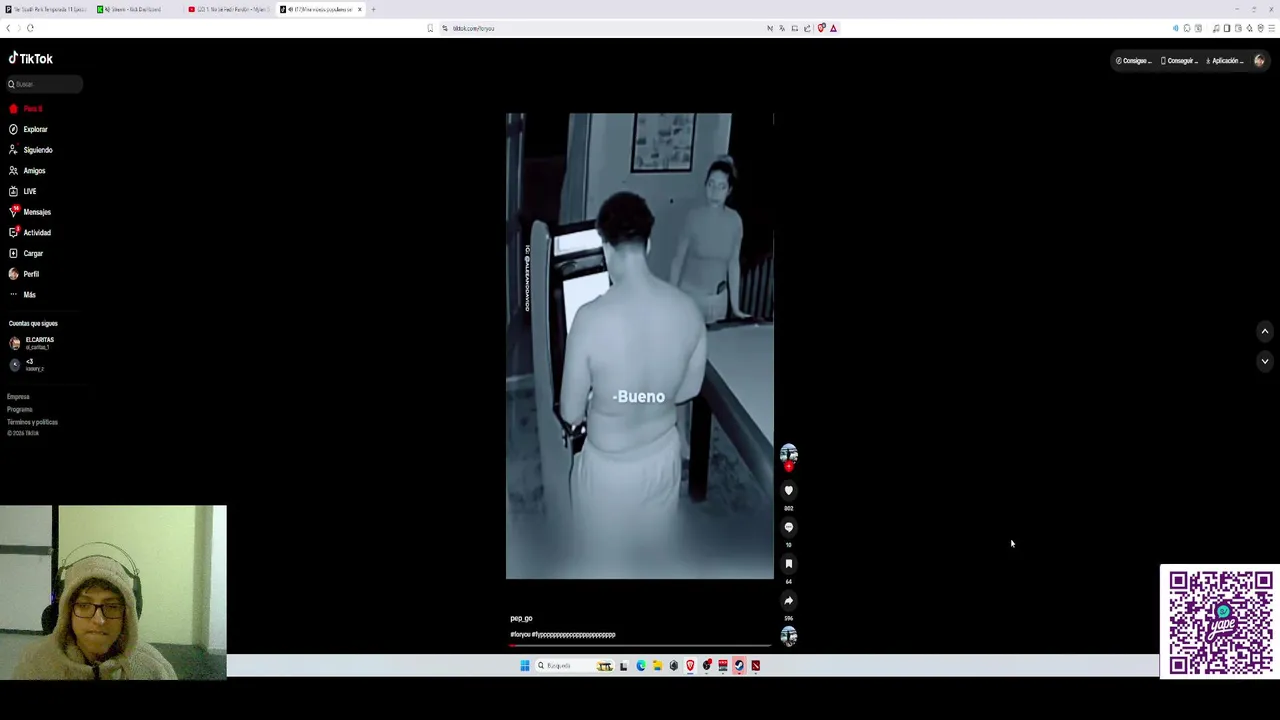Open Microsoft Edge from taskbar

click(x=641, y=666)
